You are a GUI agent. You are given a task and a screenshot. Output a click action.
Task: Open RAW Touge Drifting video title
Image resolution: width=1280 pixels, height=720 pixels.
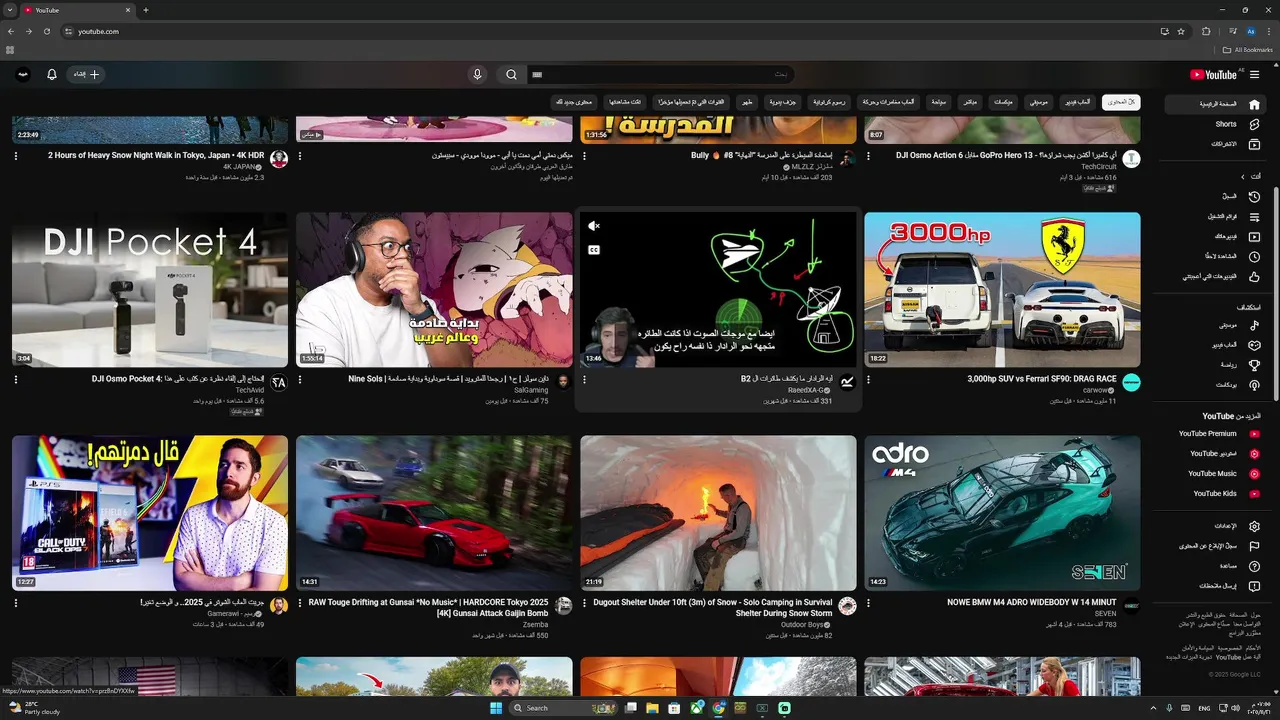pos(429,608)
